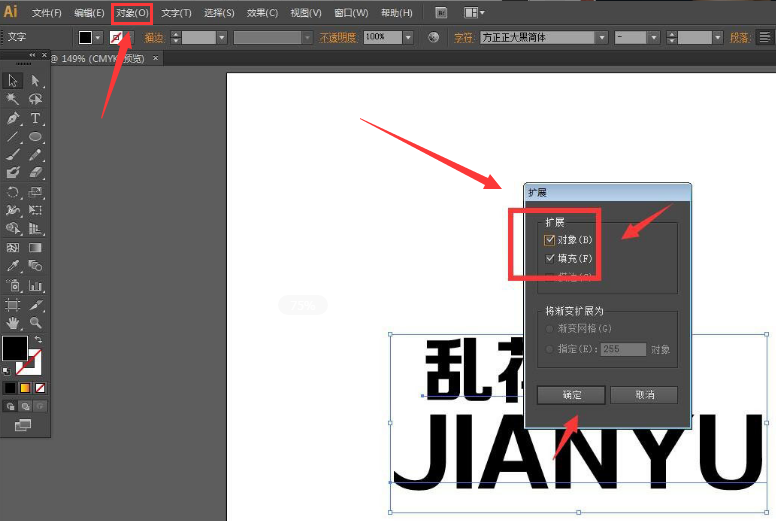Select 指定(E) radio option
The image size is (776, 521).
point(549,349)
